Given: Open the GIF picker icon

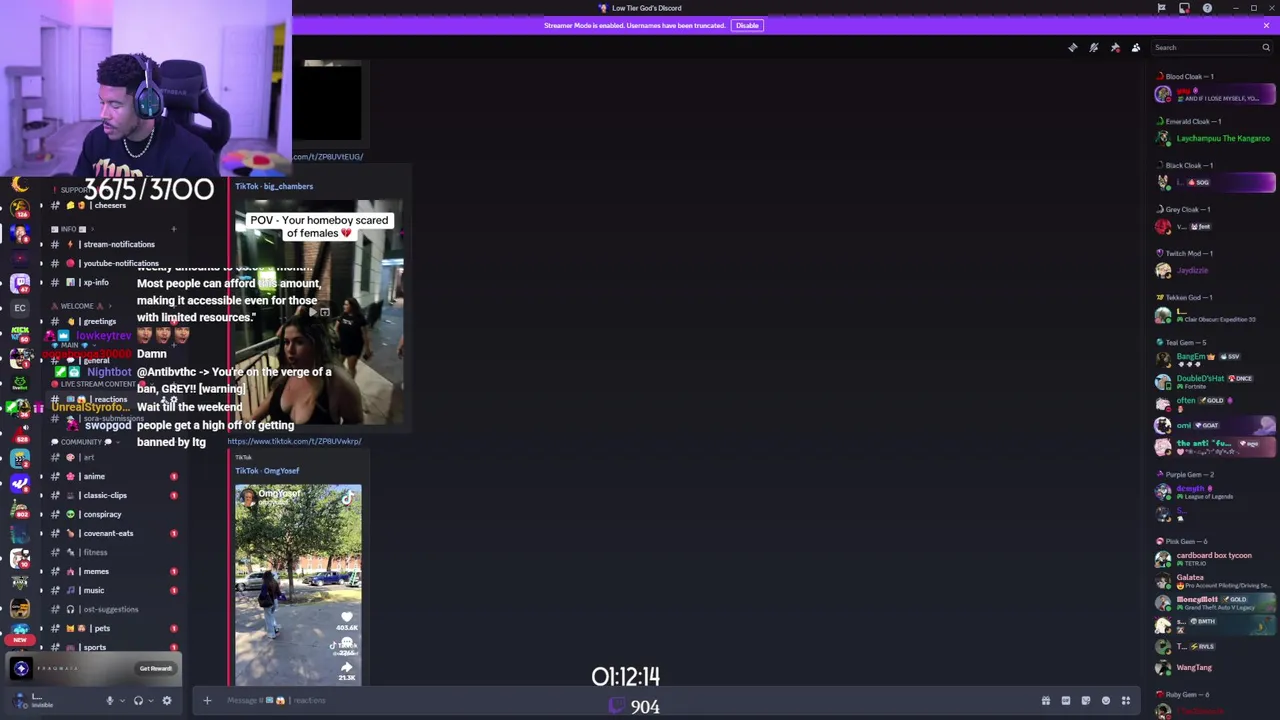Looking at the screenshot, I should point(1066,700).
